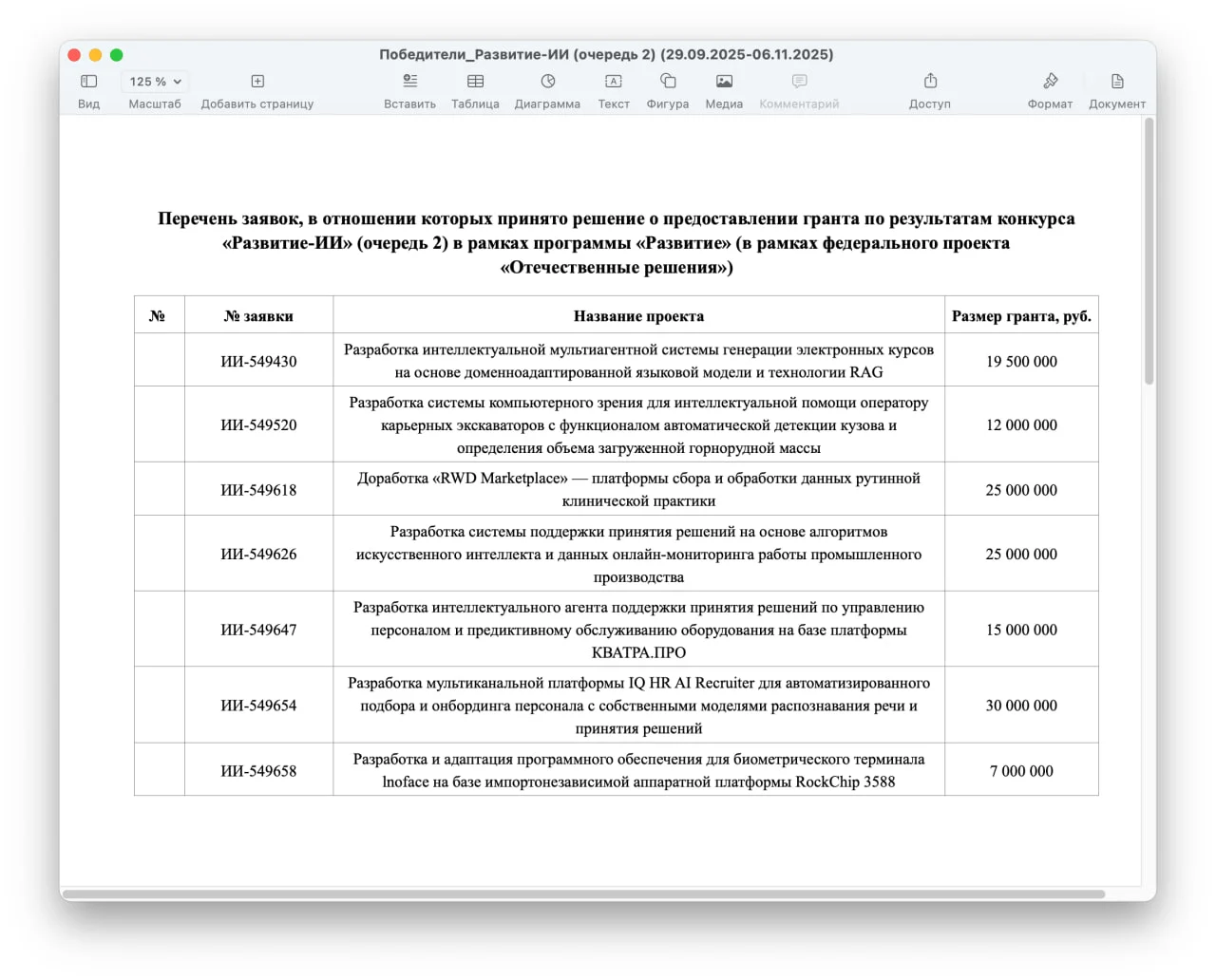
Task: Click the vertical scrollbar thumb
Action: point(1149,252)
